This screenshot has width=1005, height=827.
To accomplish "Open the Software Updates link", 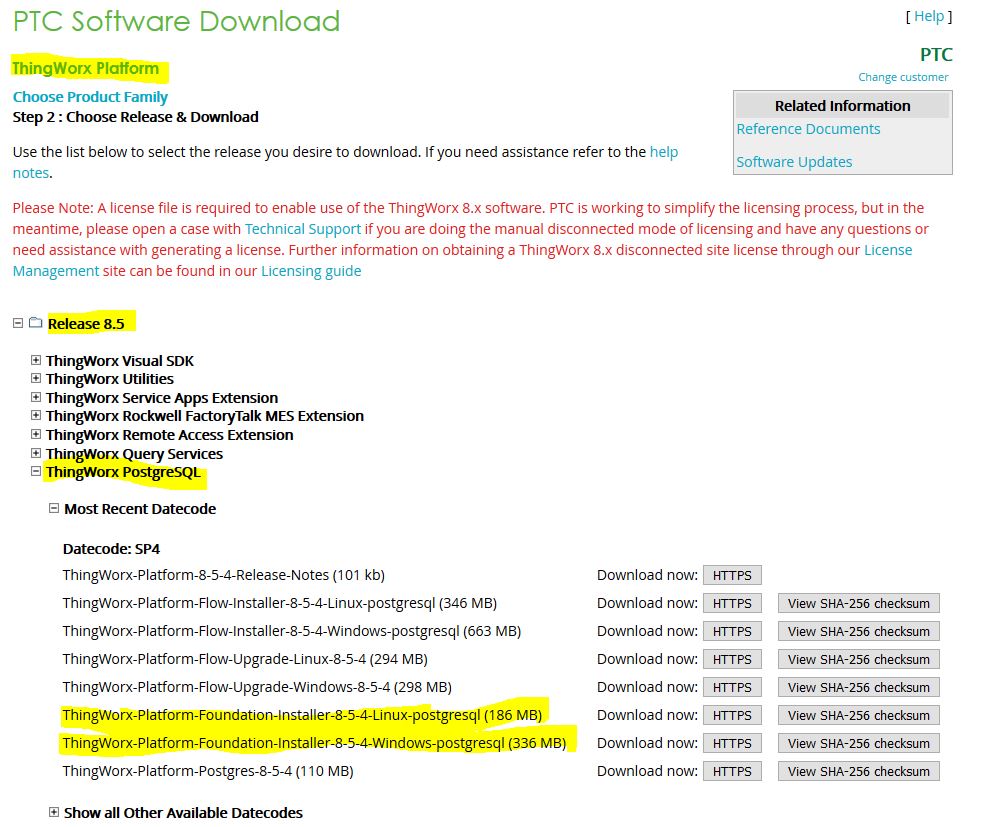I will pos(794,161).
